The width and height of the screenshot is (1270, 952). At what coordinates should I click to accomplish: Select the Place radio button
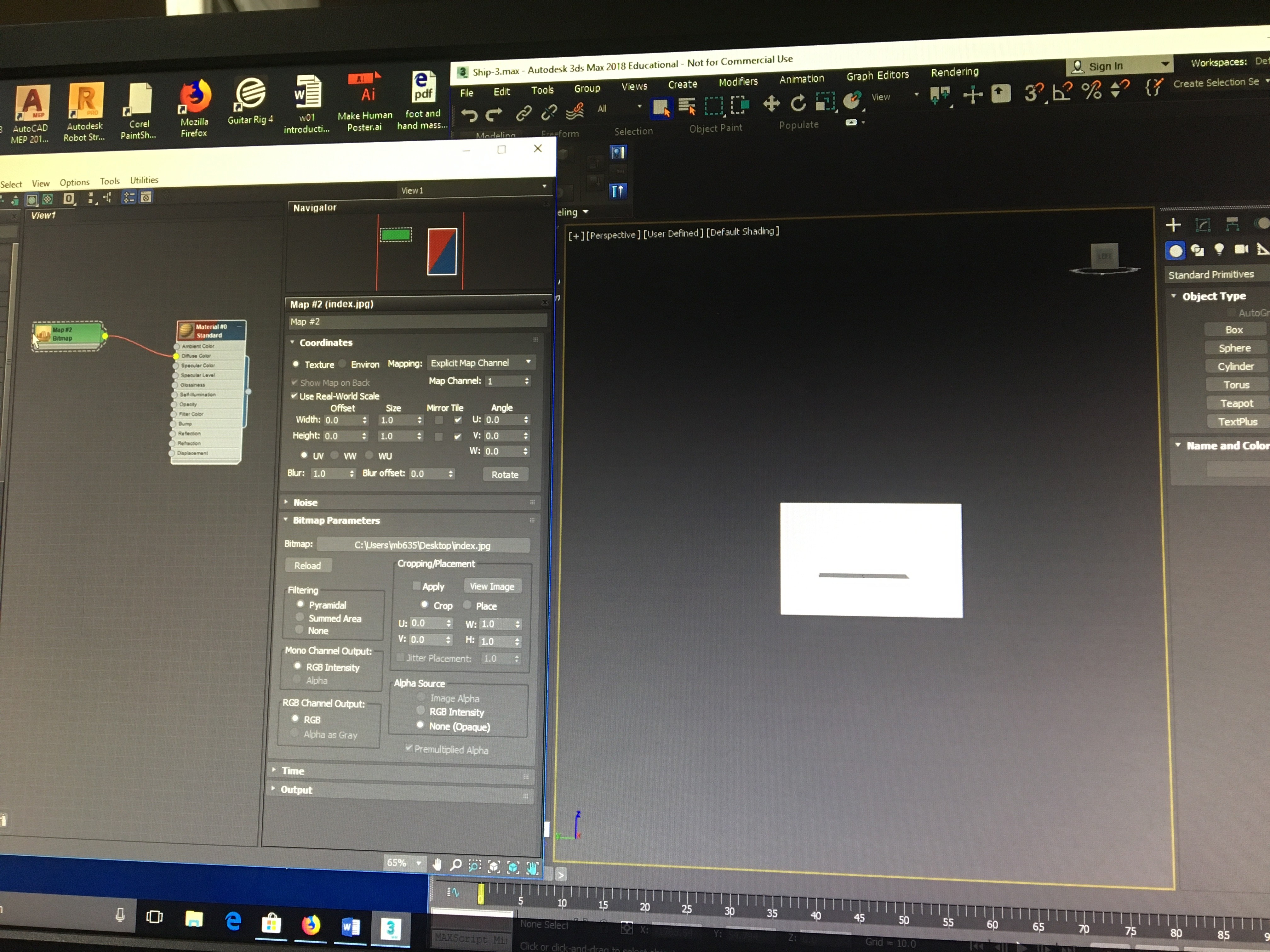point(467,605)
